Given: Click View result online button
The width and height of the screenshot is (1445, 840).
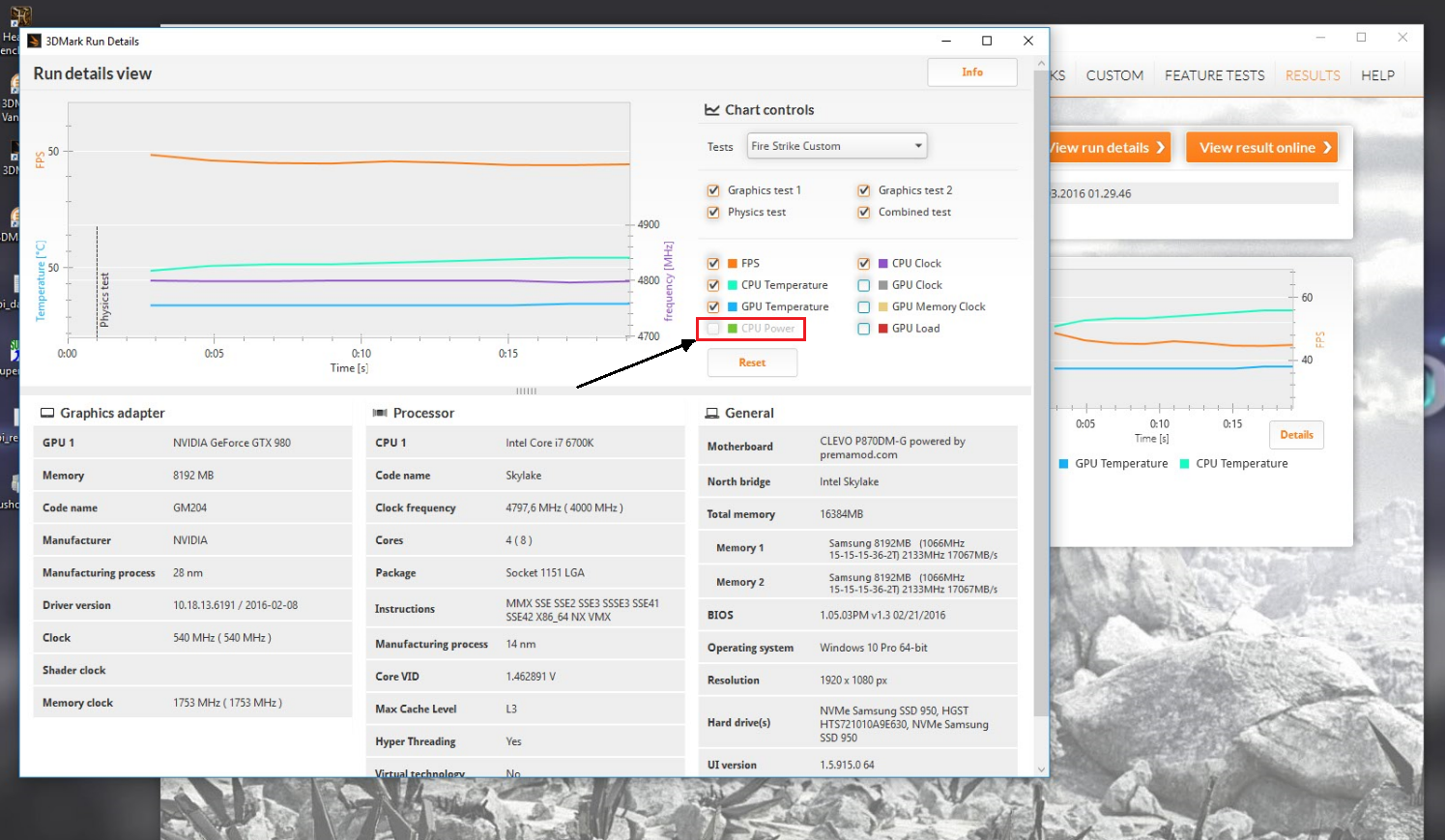Looking at the screenshot, I should pyautogui.click(x=1262, y=148).
